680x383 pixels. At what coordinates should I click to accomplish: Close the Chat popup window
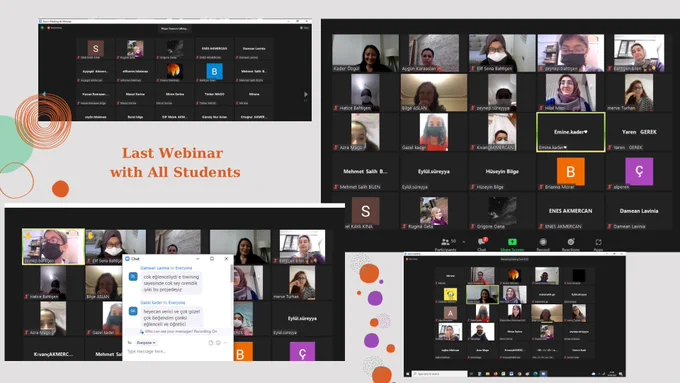point(226,259)
